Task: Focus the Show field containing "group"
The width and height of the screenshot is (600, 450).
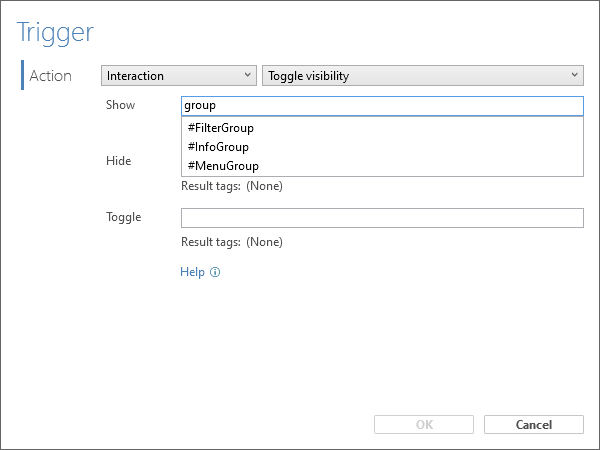Action: point(382,106)
